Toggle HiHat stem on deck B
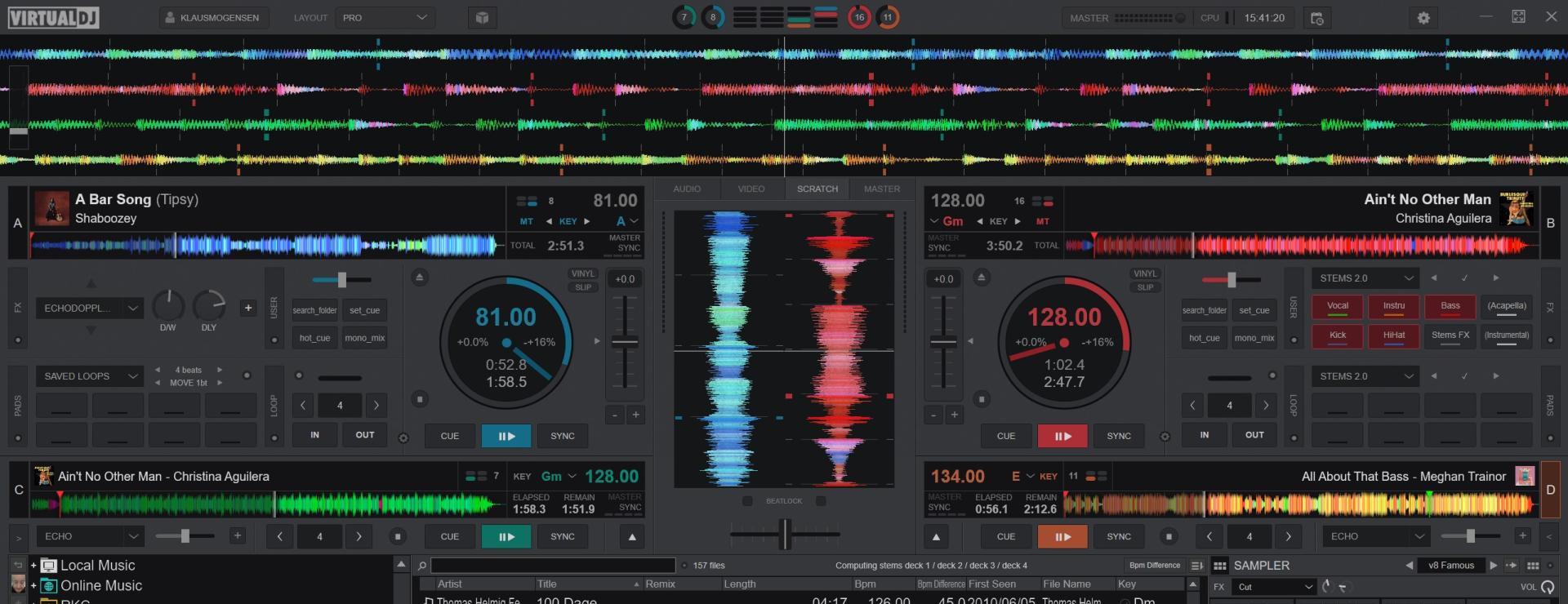The width and height of the screenshot is (1568, 604). [x=1393, y=336]
